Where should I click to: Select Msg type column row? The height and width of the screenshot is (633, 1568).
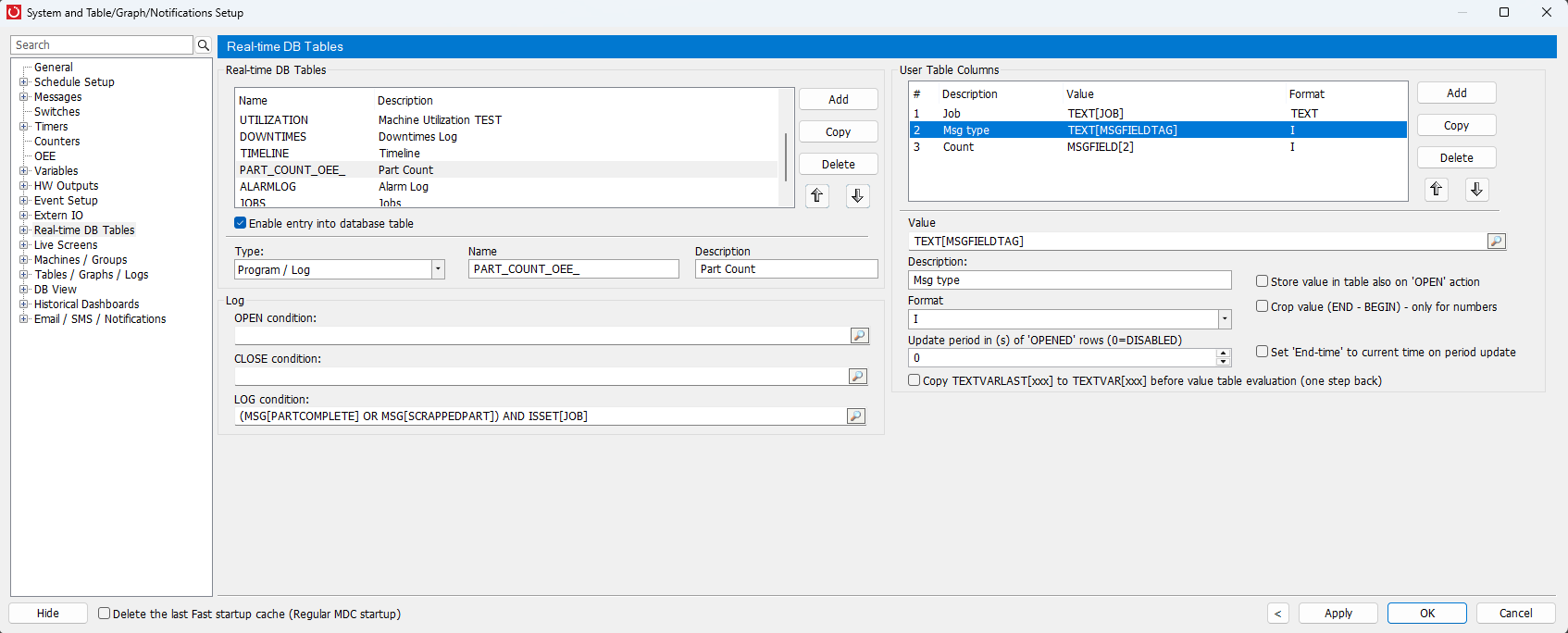tap(1158, 130)
